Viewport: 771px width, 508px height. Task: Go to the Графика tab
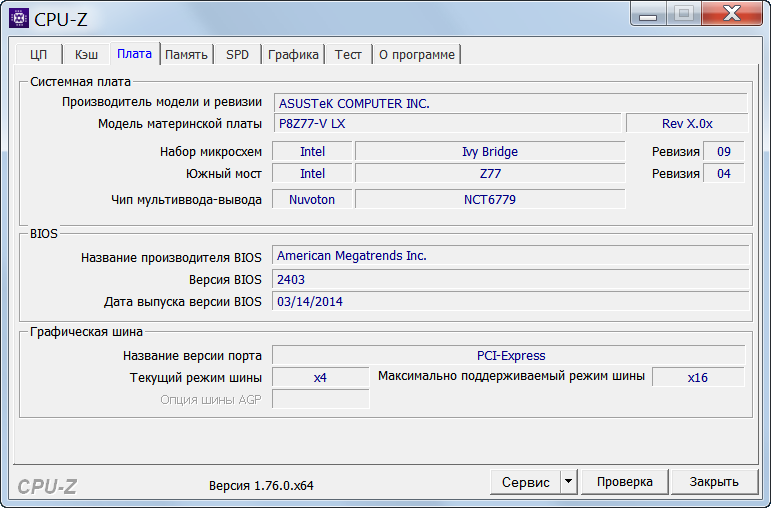pyautogui.click(x=294, y=55)
